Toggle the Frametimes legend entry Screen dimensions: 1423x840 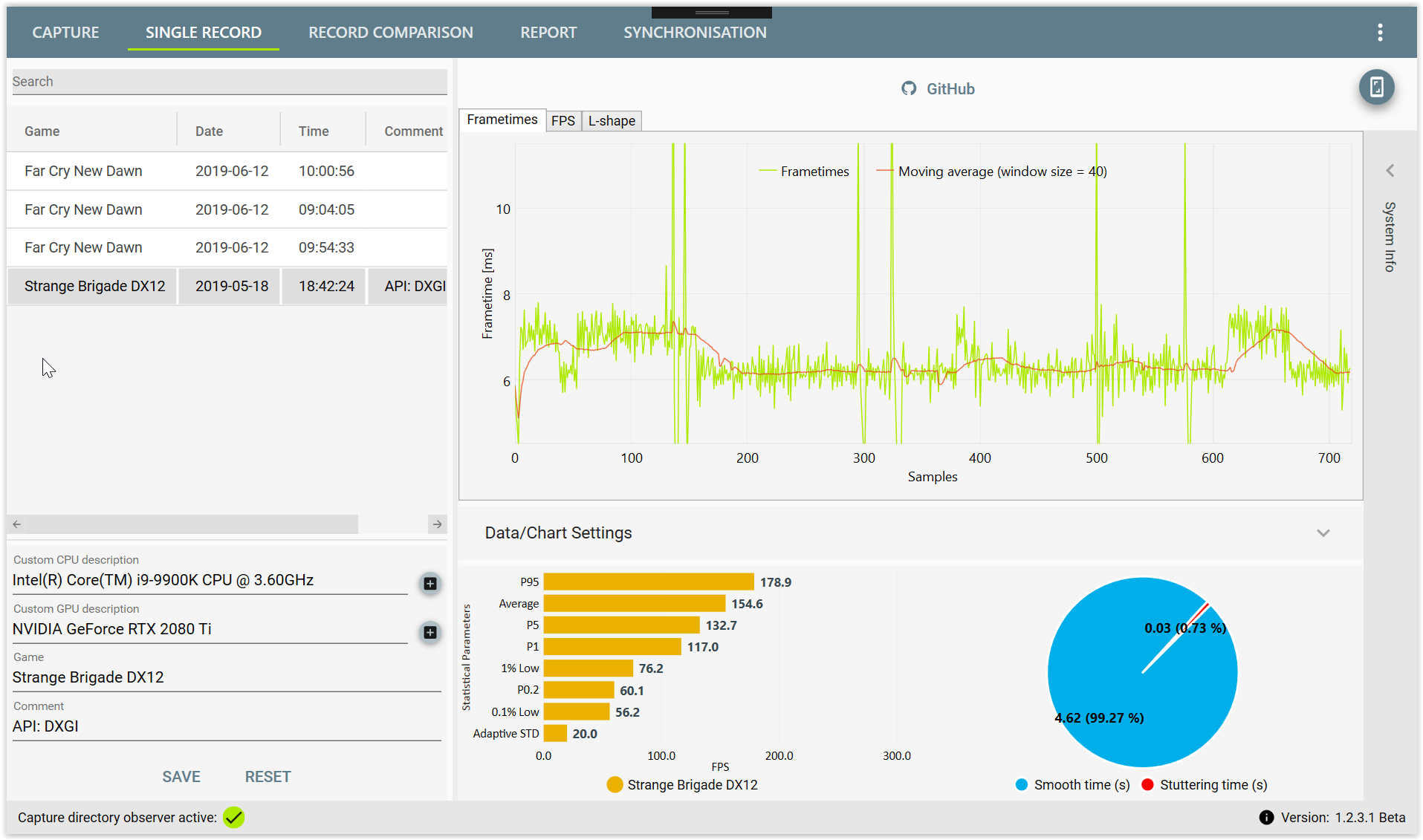[803, 172]
